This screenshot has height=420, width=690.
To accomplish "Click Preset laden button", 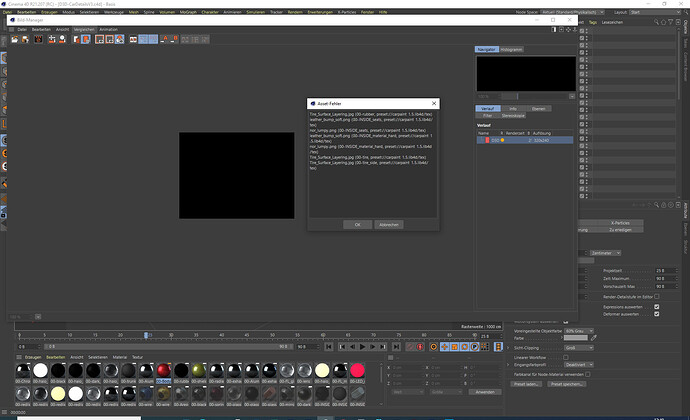I will point(526,384).
